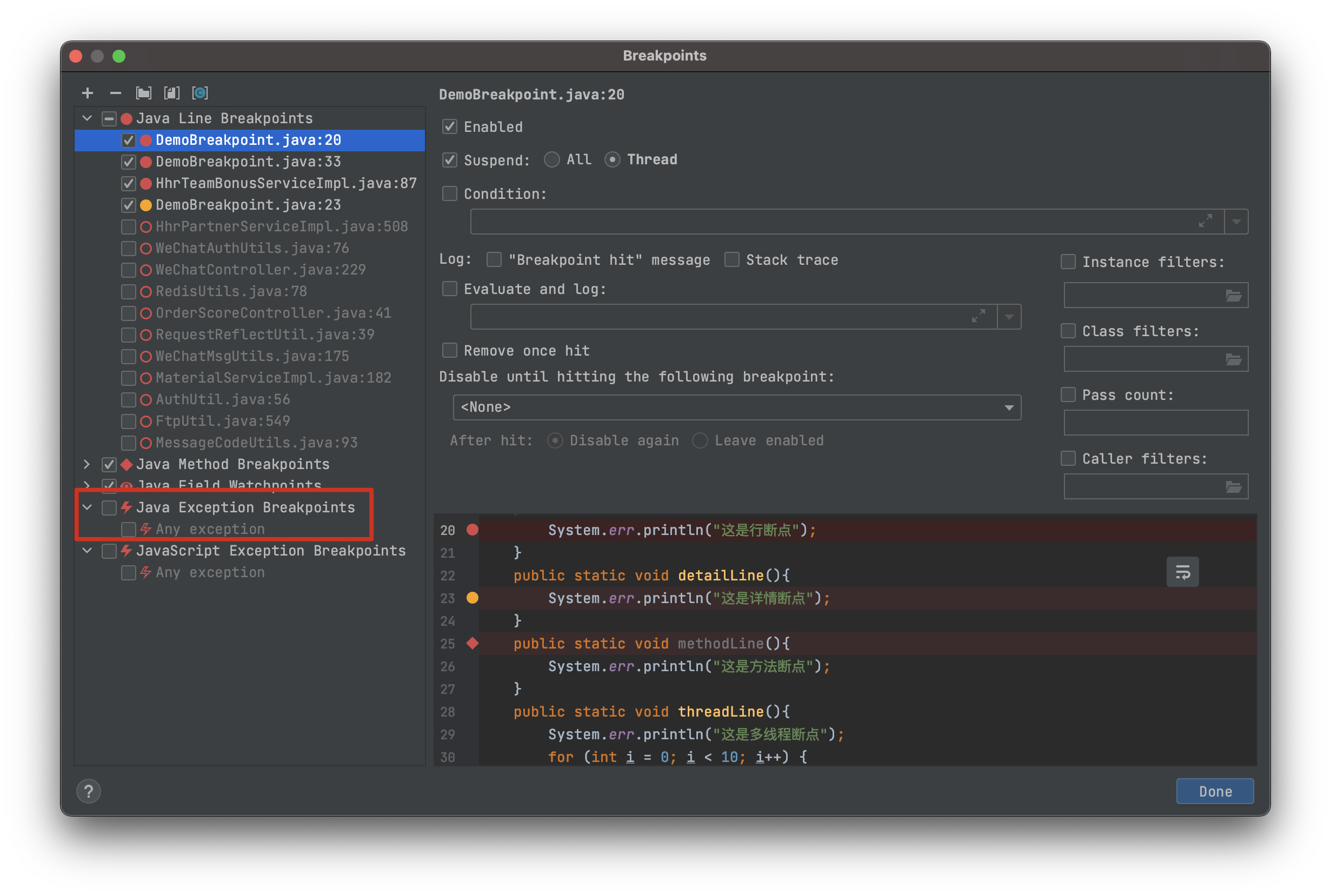
Task: Toggle the soft-wrap icon in code preview
Action: [1182, 572]
